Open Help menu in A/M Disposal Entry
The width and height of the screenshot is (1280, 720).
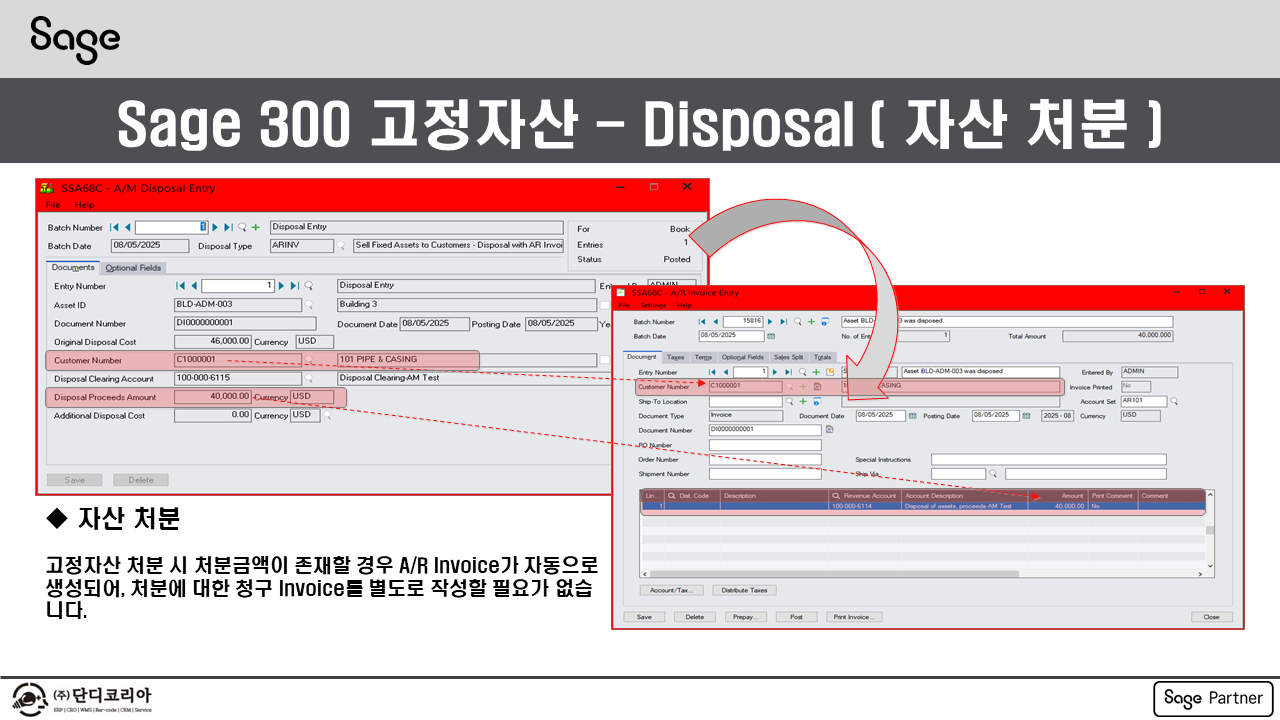click(x=85, y=205)
